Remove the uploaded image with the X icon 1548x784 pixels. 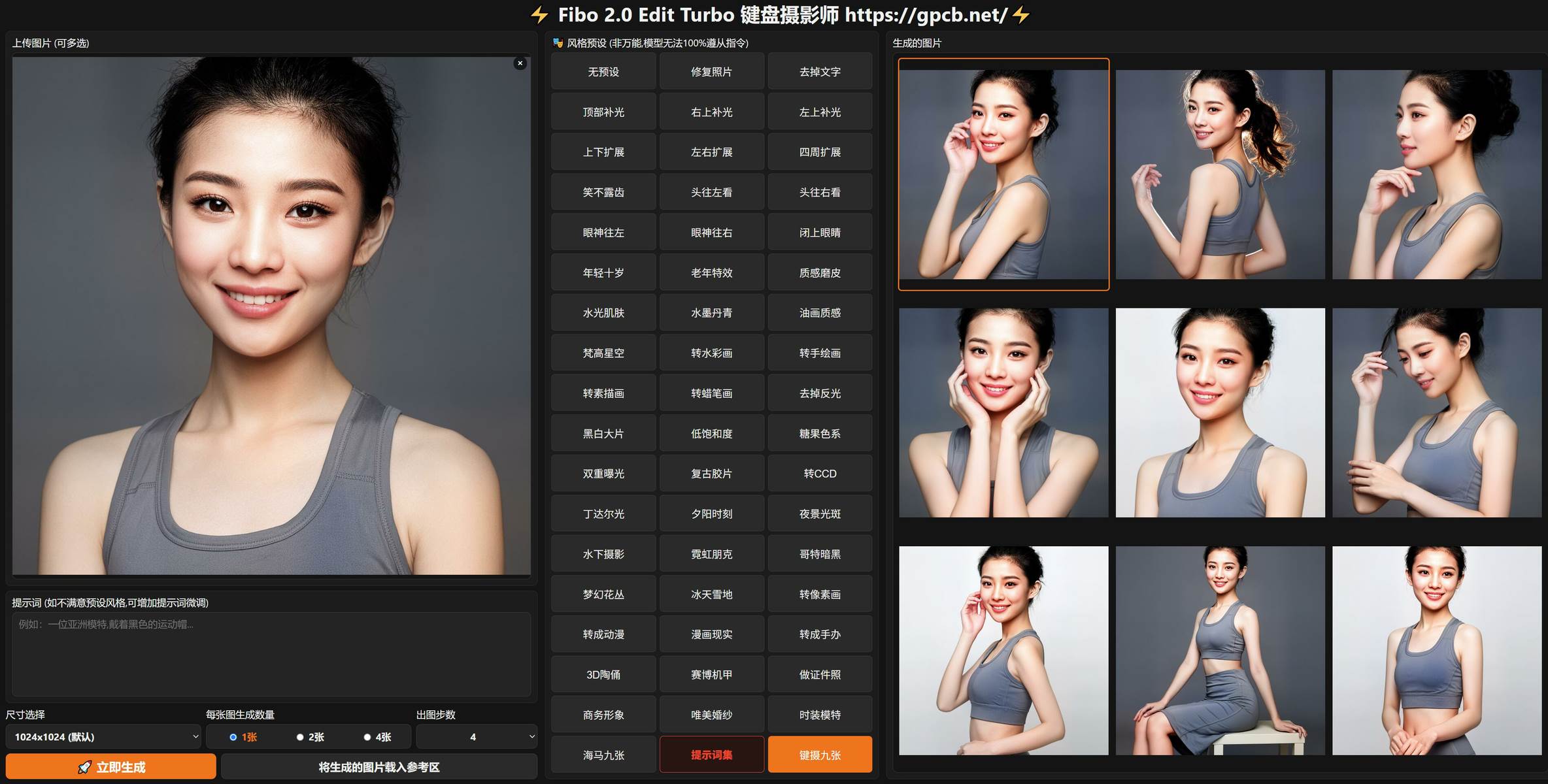point(520,63)
